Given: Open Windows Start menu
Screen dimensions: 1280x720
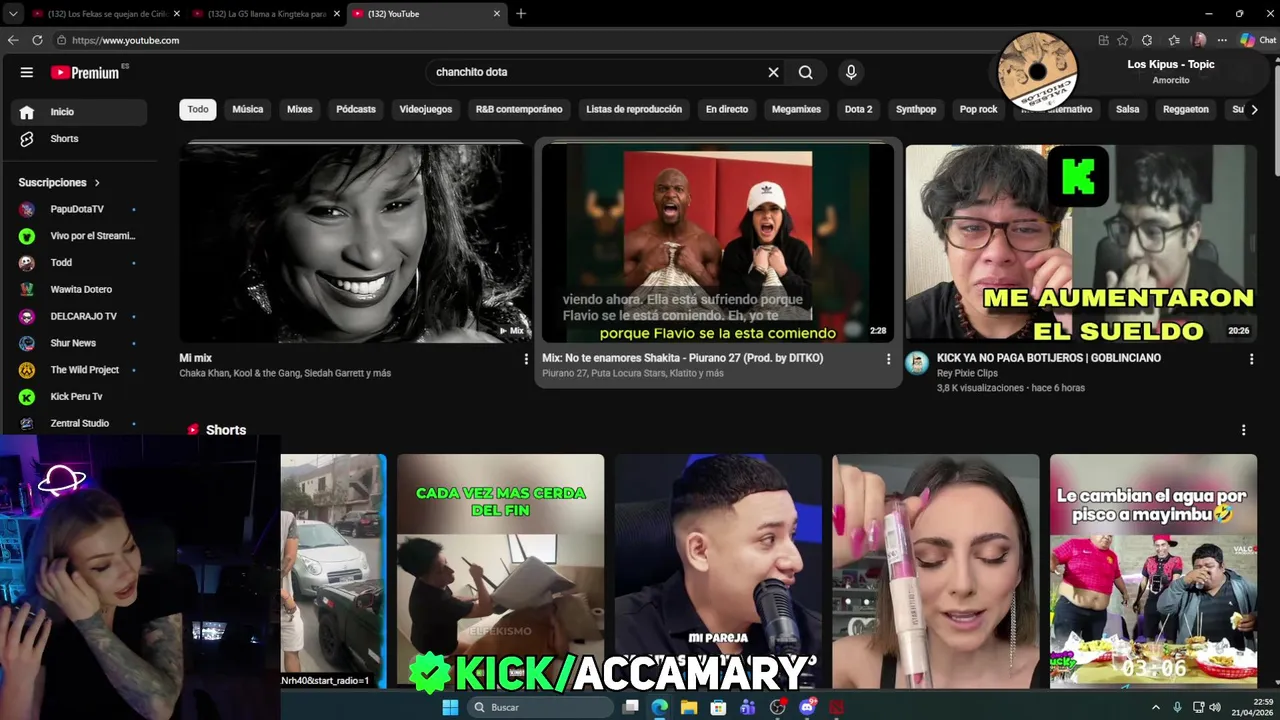Looking at the screenshot, I should coord(451,707).
